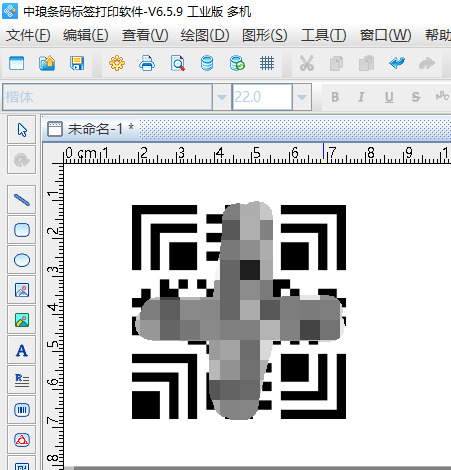Open the 窗口(W) menu

tap(386, 35)
